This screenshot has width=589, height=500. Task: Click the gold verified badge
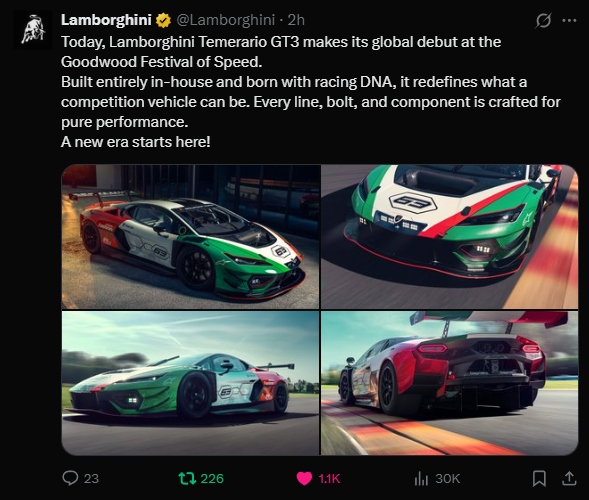[x=163, y=20]
